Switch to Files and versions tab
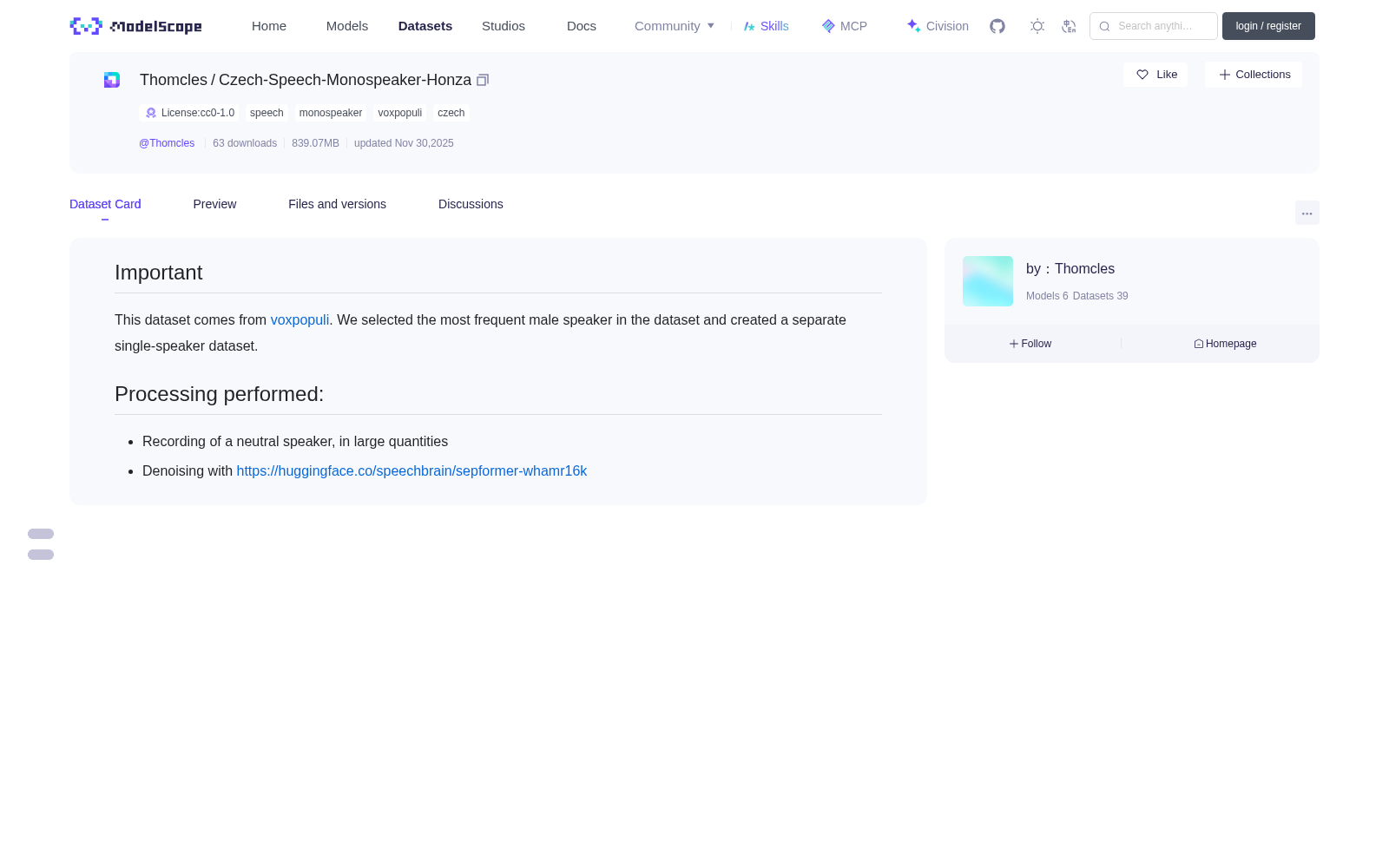Image resolution: width=1389 pixels, height=868 pixels. click(337, 204)
